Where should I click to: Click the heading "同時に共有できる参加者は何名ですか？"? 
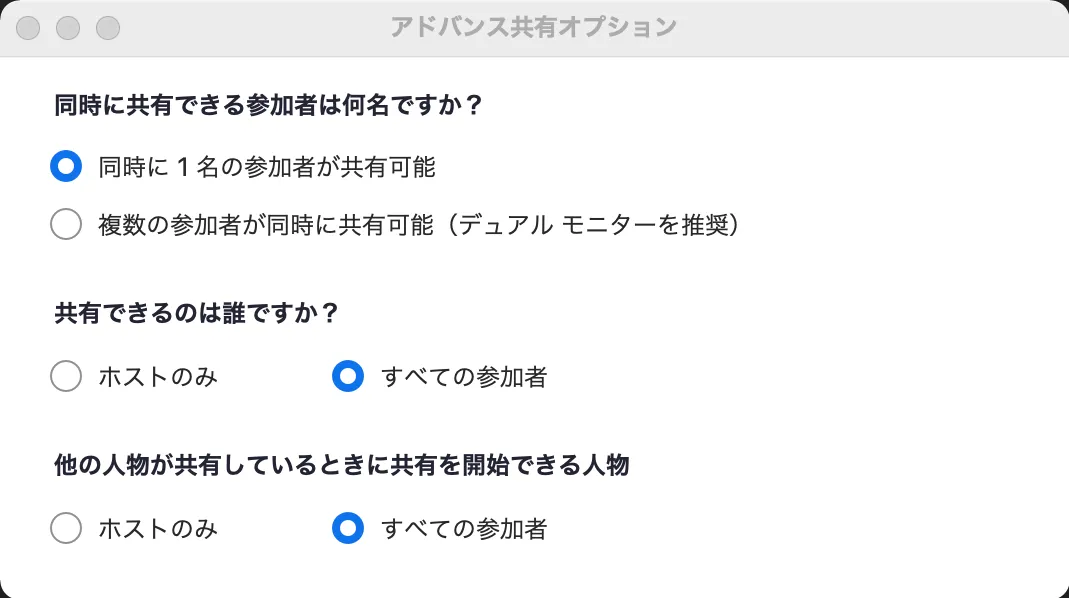[x=269, y=106]
